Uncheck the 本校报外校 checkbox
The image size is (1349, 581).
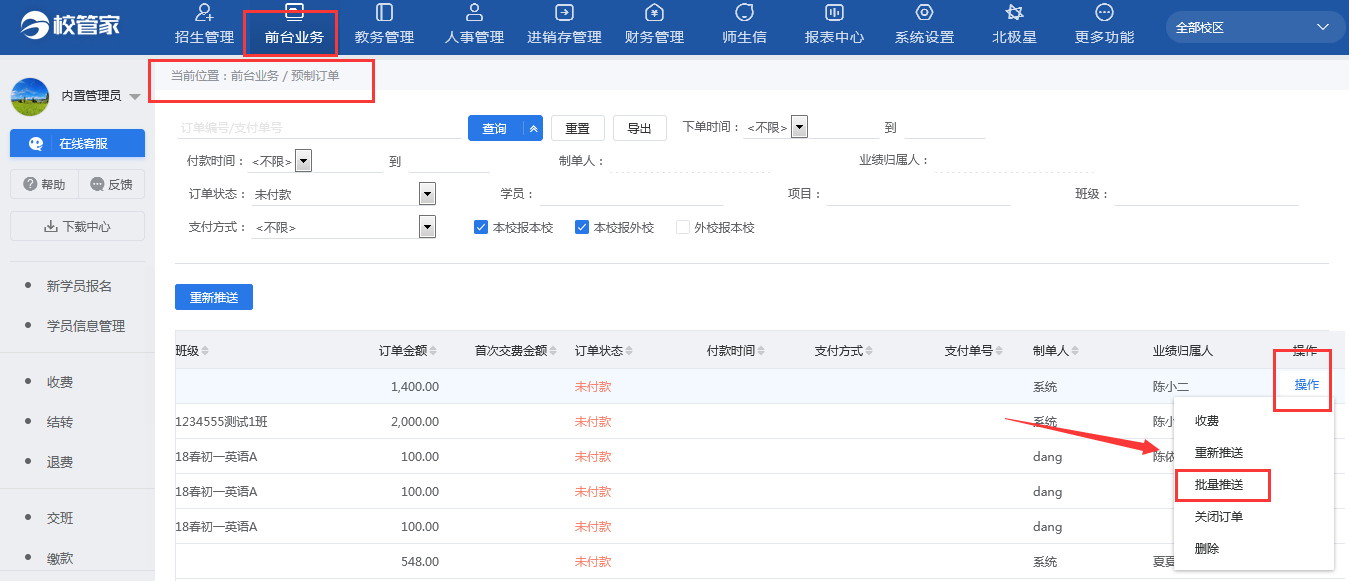[582, 227]
